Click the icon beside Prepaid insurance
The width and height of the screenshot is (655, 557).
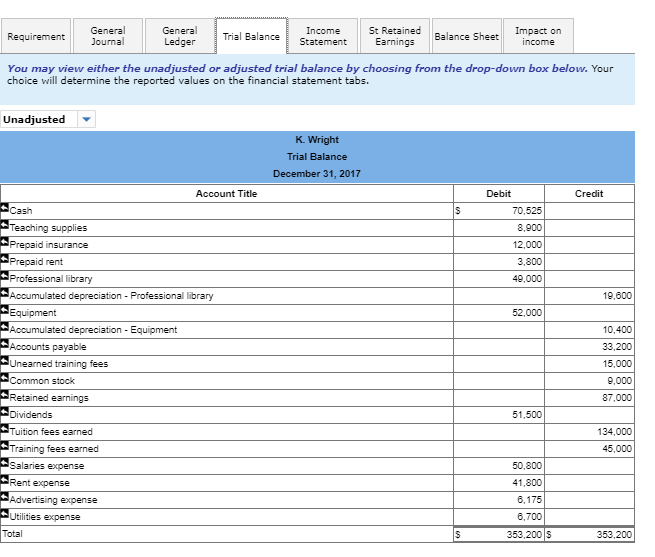(4, 242)
